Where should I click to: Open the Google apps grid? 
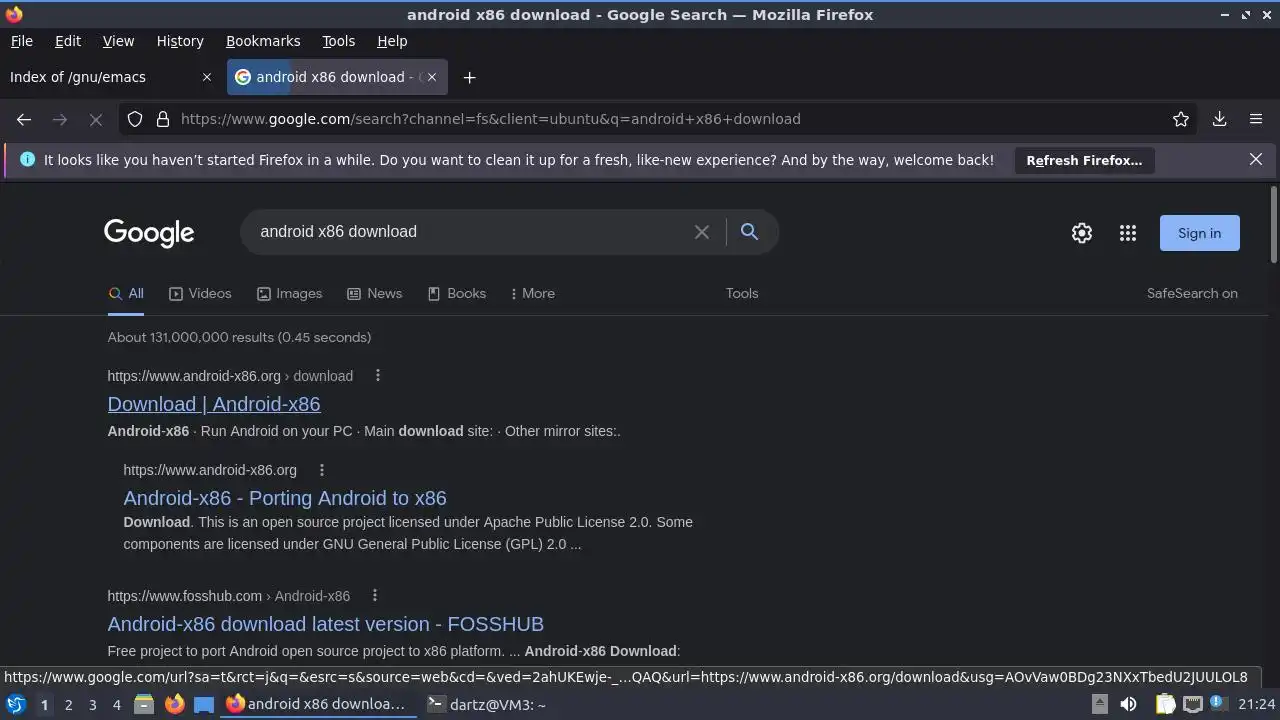[x=1128, y=233]
